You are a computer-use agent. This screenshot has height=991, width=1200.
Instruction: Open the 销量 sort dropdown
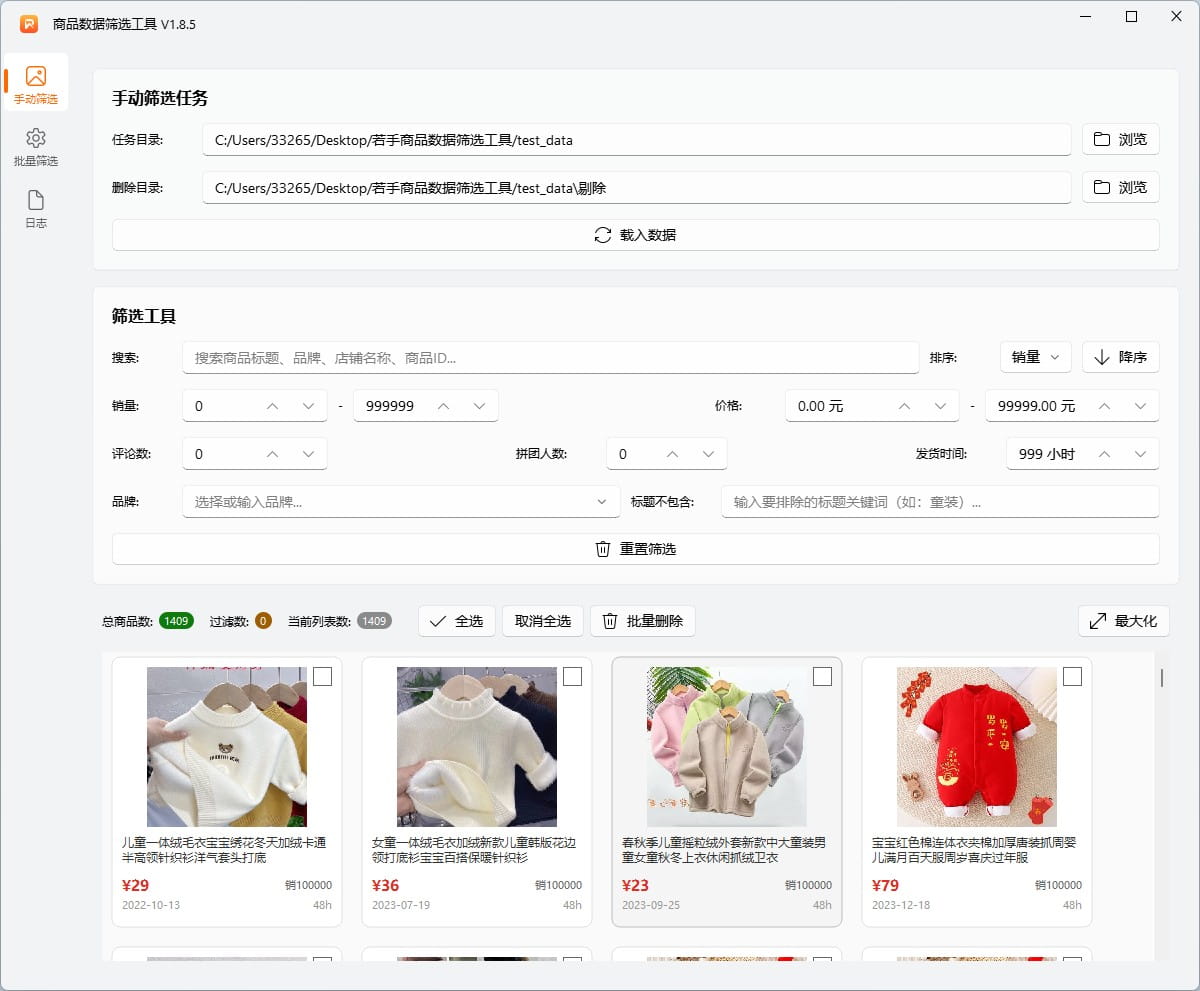(1035, 357)
